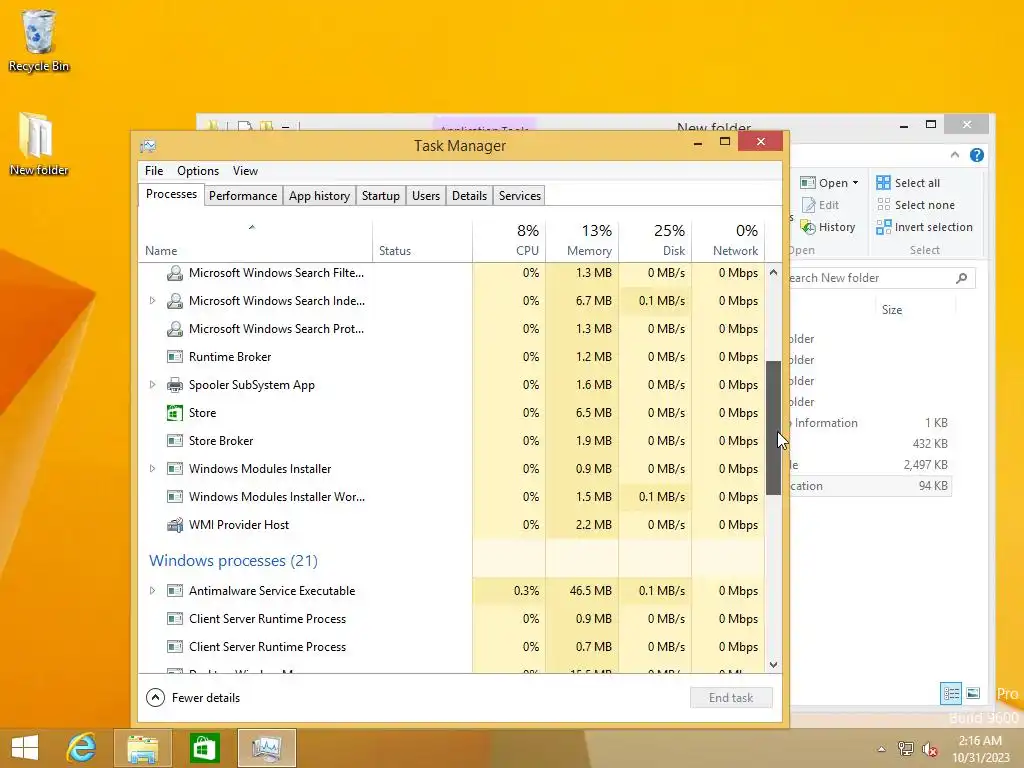Sort processes by the CPU column
This screenshot has width=1024, height=768.
click(509, 240)
